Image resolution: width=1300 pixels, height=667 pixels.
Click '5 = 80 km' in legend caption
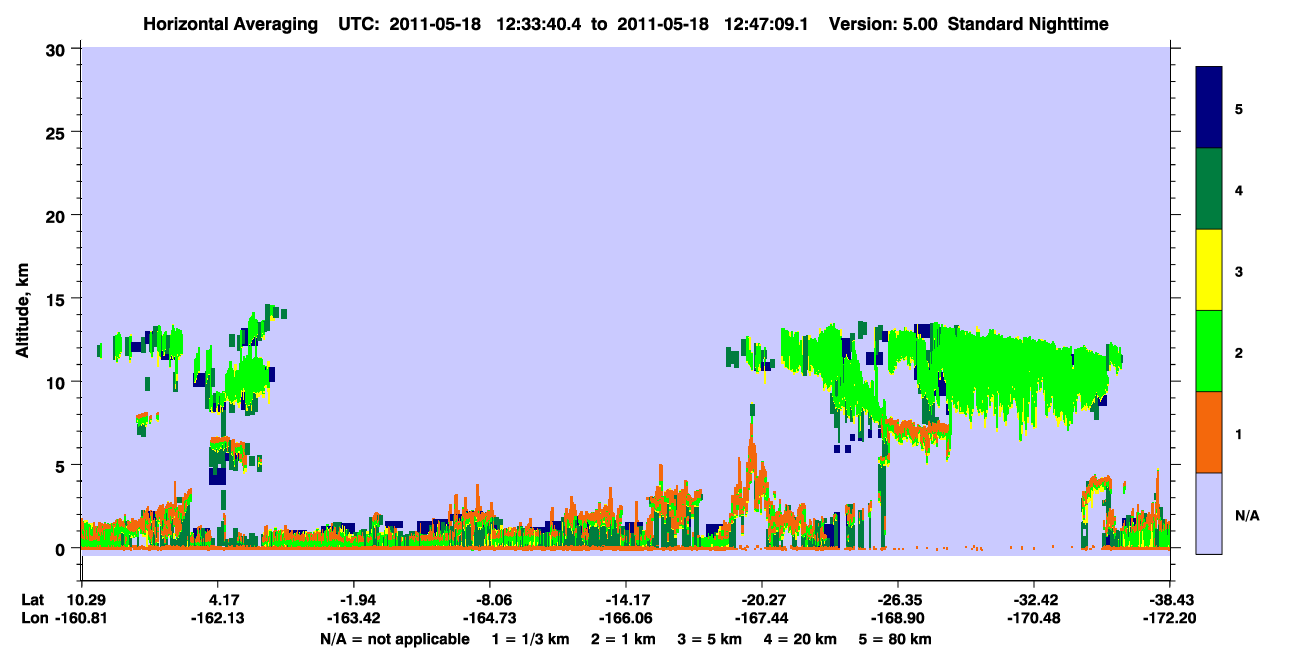[897, 638]
